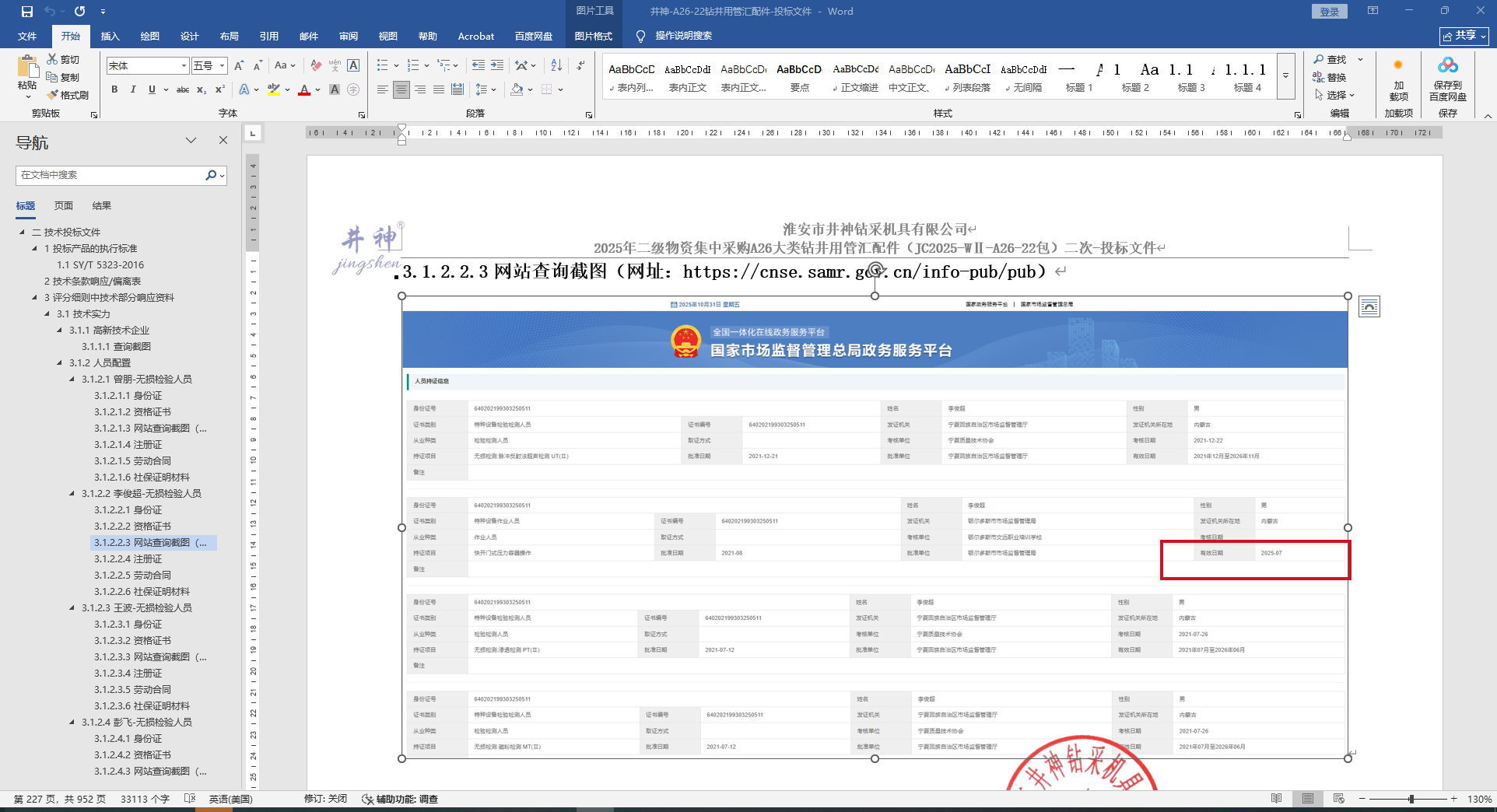1497x812 pixels.
Task: Toggle underline formatting
Action: pos(152,89)
